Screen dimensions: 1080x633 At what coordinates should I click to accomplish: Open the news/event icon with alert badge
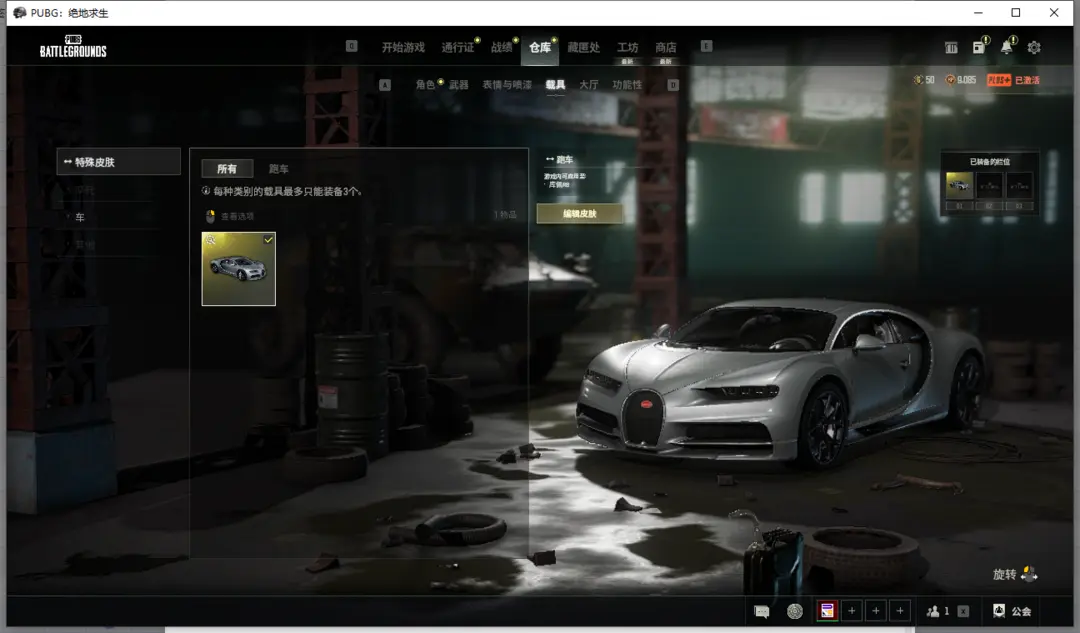point(979,47)
